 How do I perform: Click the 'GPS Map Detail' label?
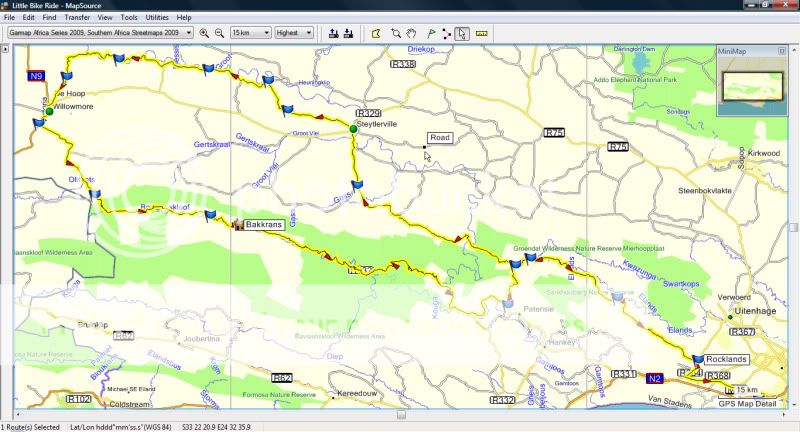pos(747,403)
